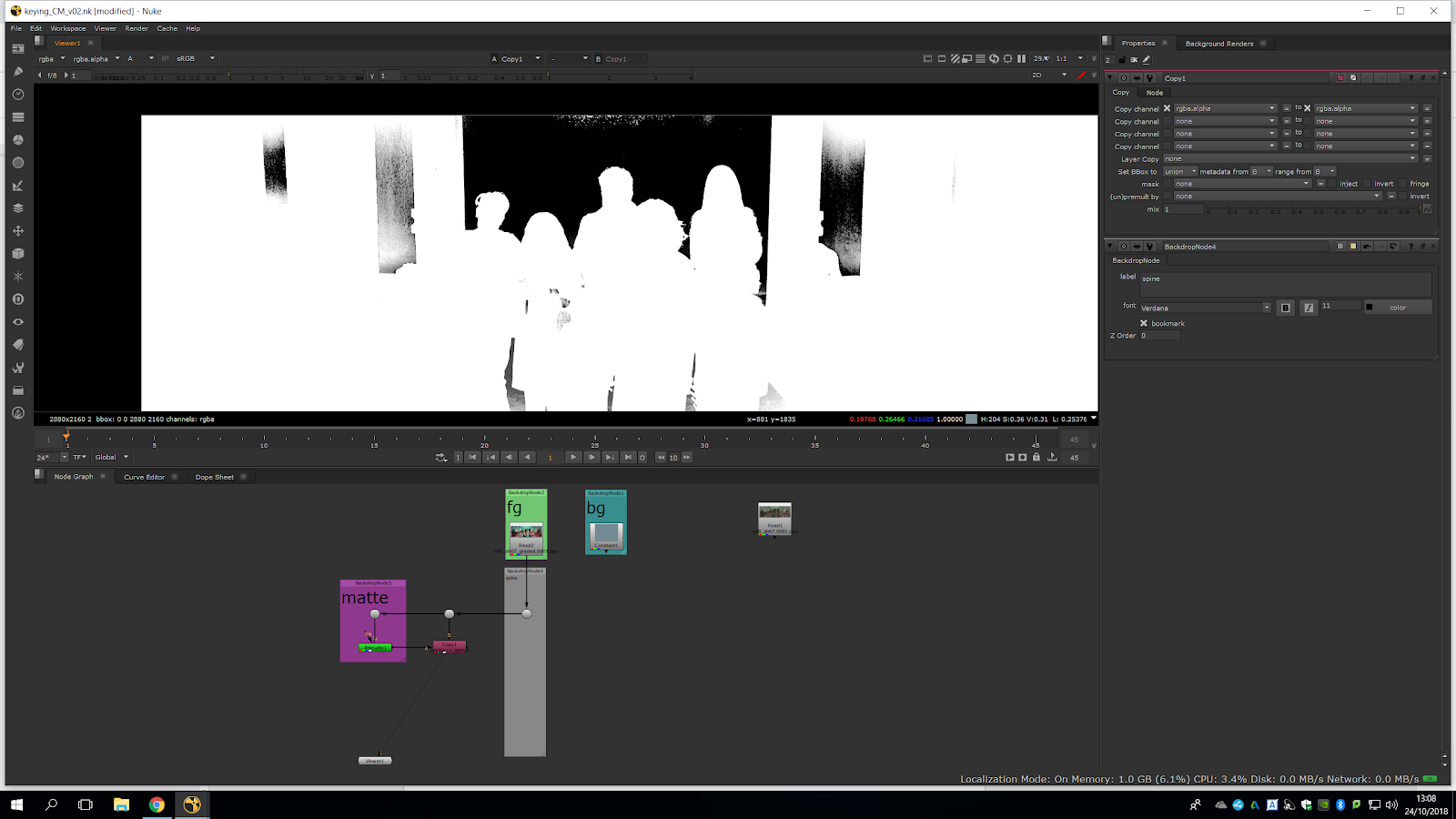
Task: Click the pencil icon in Properties toolbar
Action: coord(1147,60)
